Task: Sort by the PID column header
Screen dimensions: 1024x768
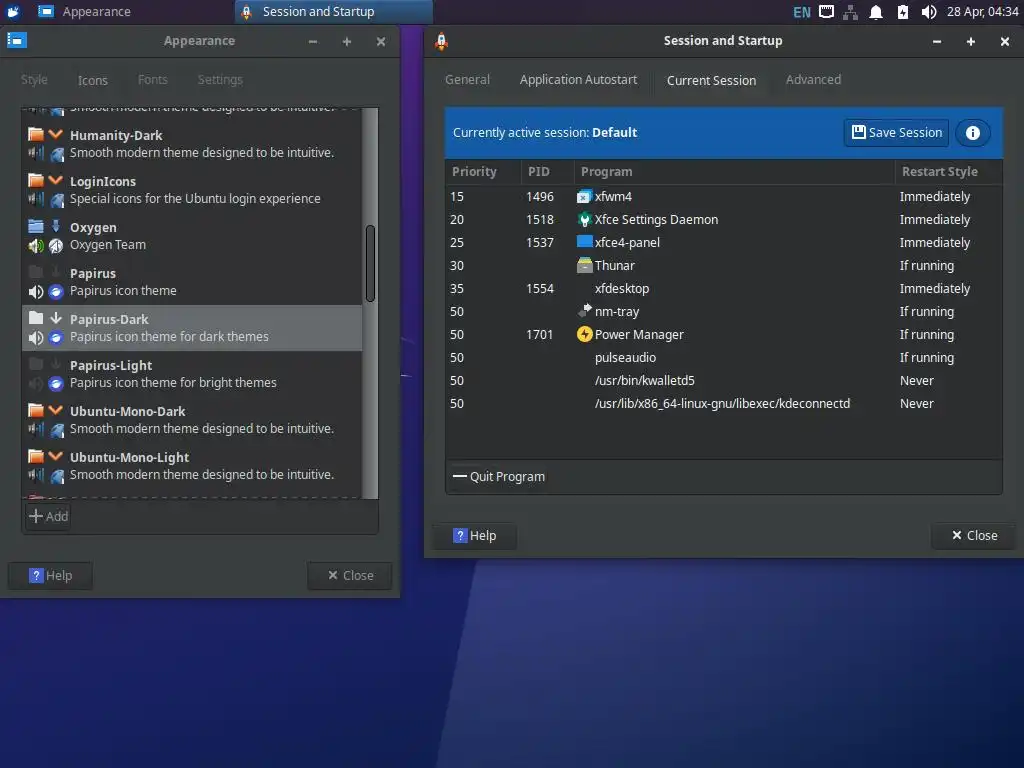Action: (547, 172)
